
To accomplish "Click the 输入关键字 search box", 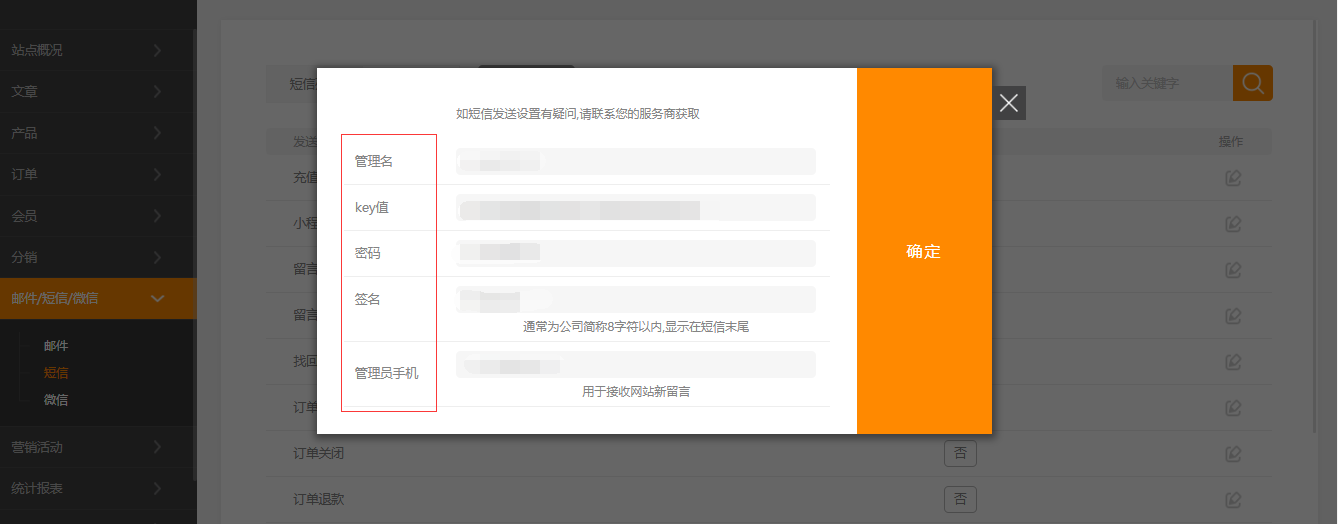I will tap(1166, 84).
